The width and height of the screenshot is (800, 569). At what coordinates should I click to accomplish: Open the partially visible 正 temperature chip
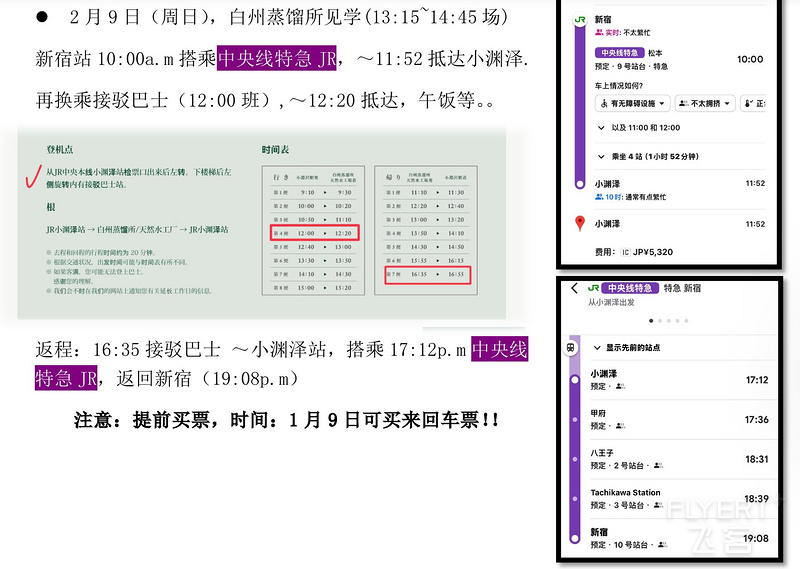tap(753, 104)
